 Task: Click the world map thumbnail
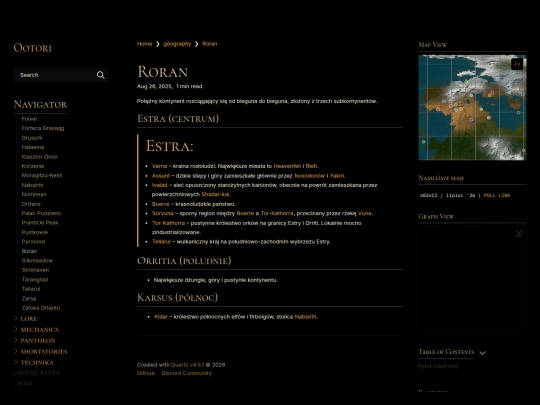click(472, 107)
